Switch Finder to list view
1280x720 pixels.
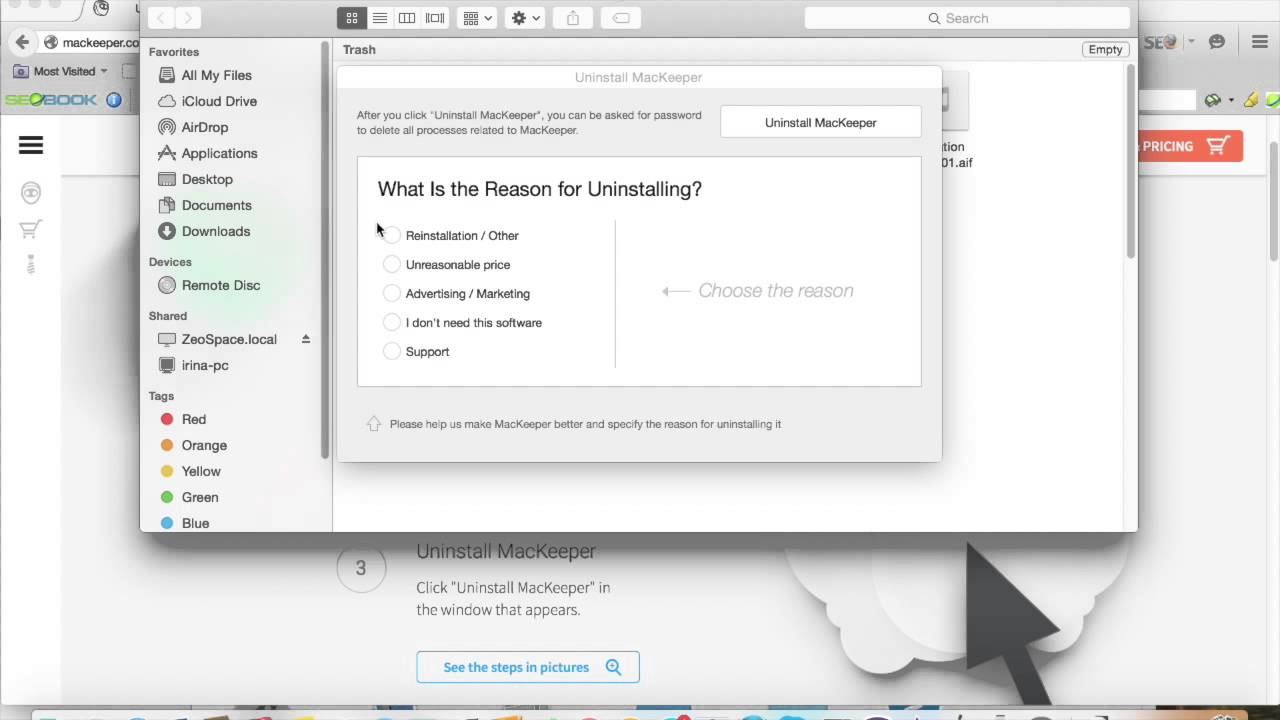[x=380, y=18]
